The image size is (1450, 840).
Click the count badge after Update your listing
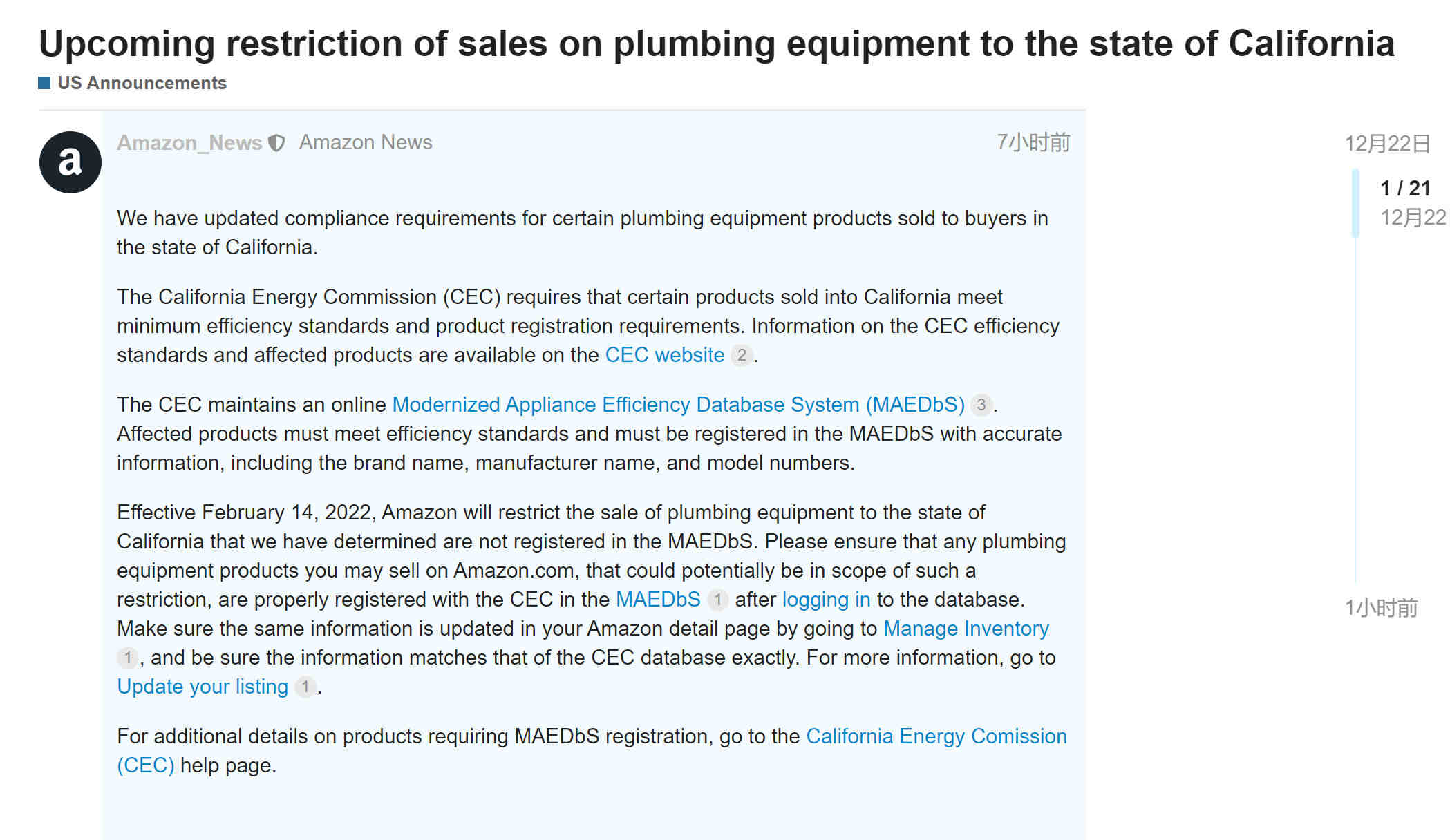(x=305, y=687)
